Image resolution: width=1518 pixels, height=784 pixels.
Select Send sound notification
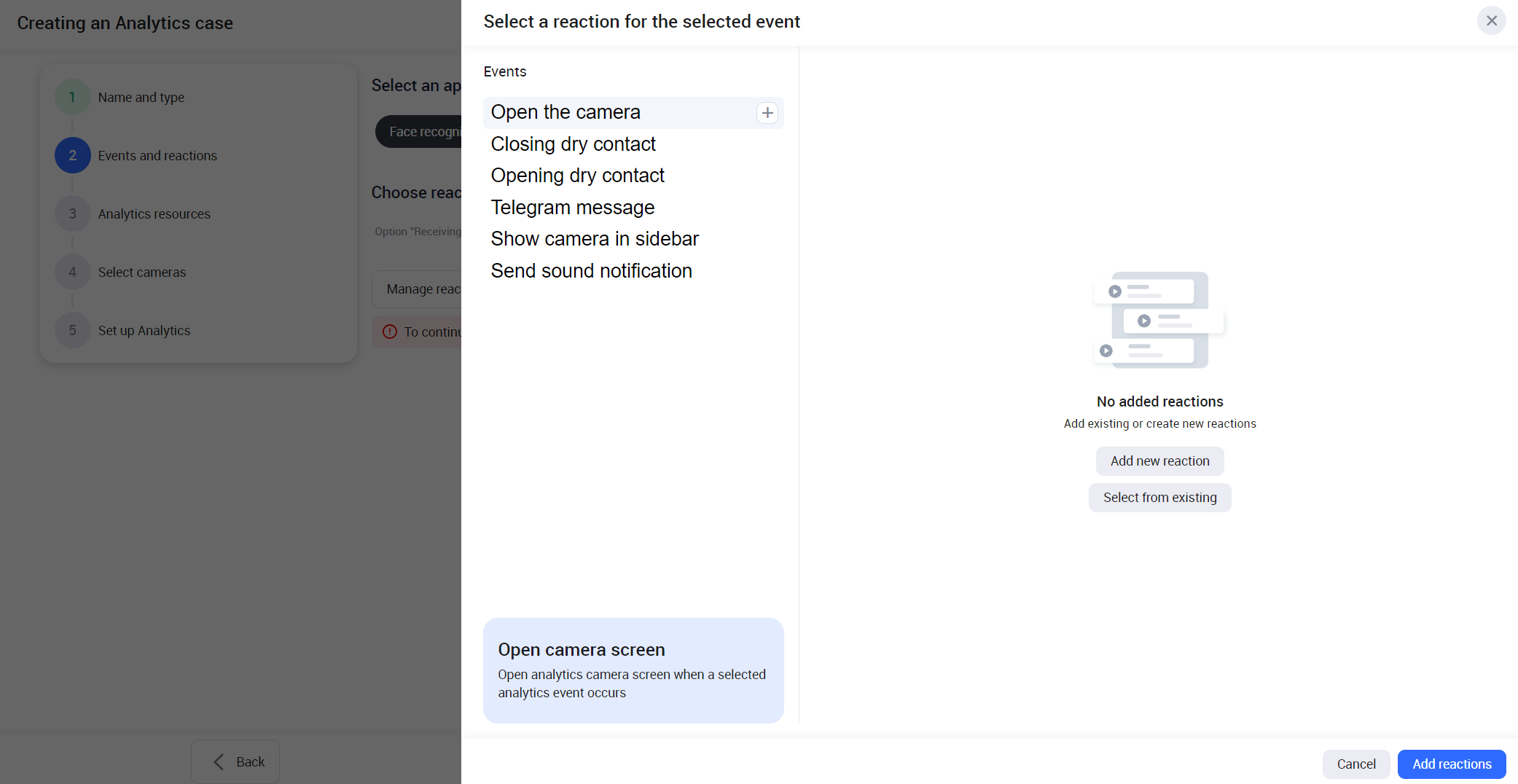[x=591, y=271]
